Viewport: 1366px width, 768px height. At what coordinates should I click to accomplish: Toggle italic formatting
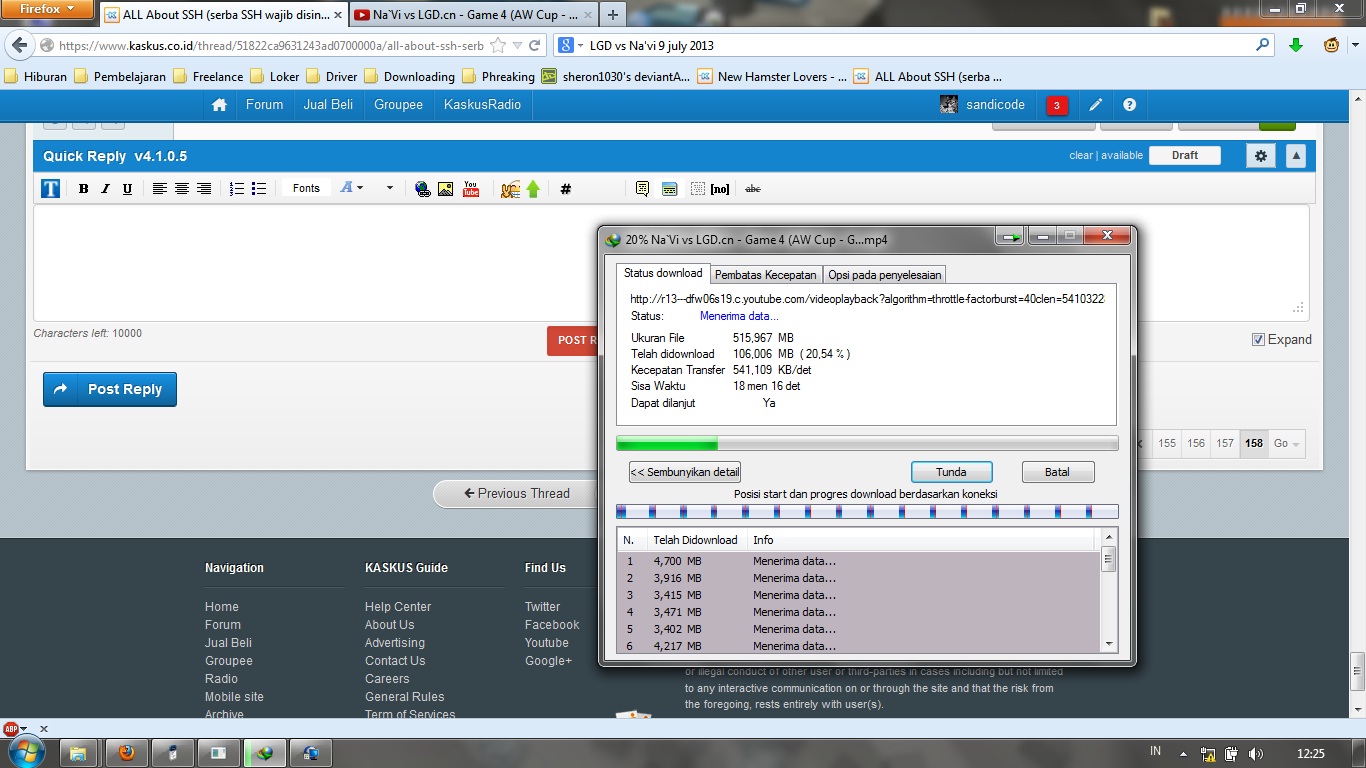tap(104, 188)
